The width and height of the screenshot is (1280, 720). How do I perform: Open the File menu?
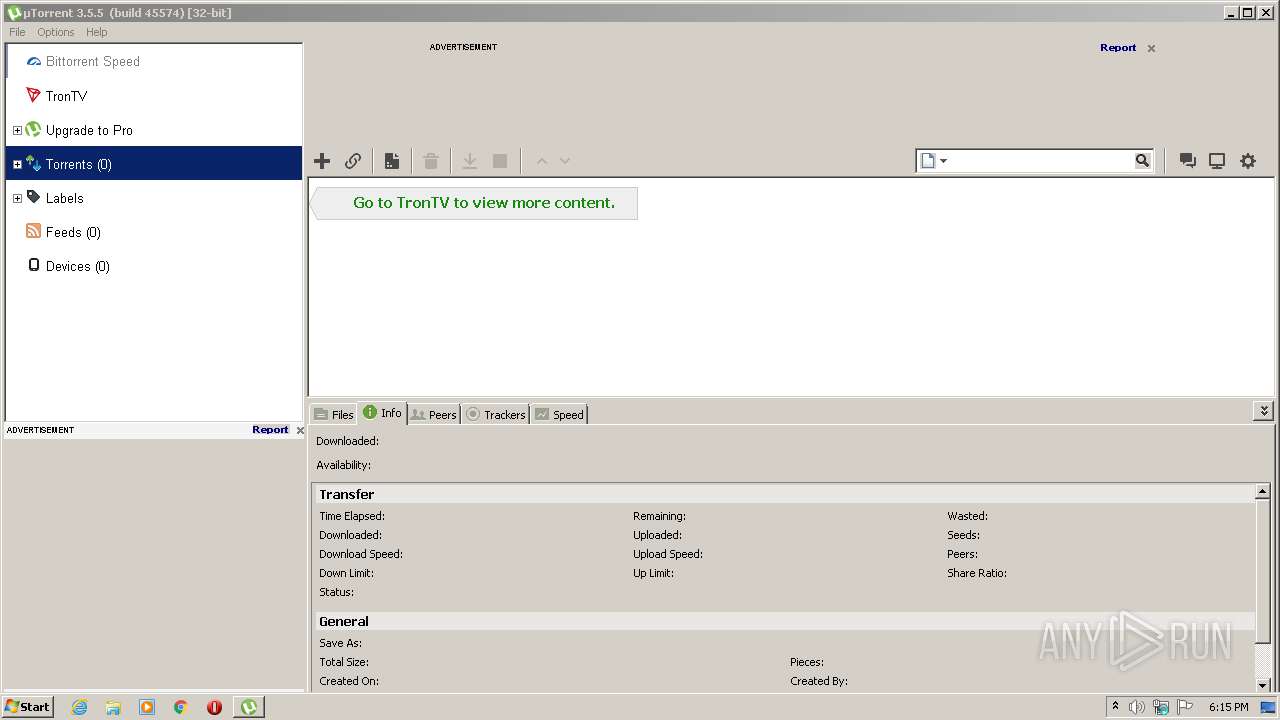(x=17, y=32)
